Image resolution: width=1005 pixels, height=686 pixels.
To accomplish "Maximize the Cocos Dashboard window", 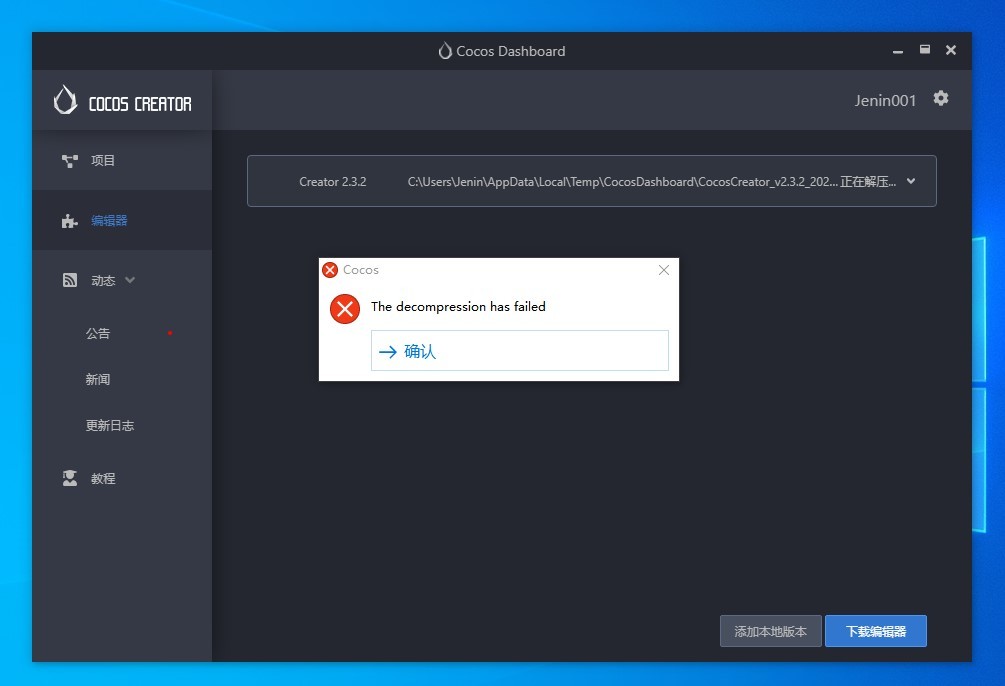I will point(925,50).
